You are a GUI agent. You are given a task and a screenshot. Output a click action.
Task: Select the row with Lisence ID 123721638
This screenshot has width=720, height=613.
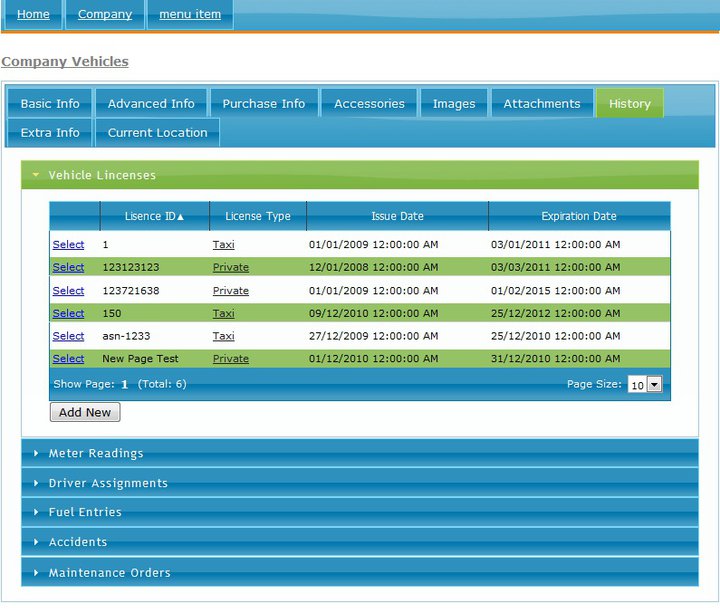(68, 290)
